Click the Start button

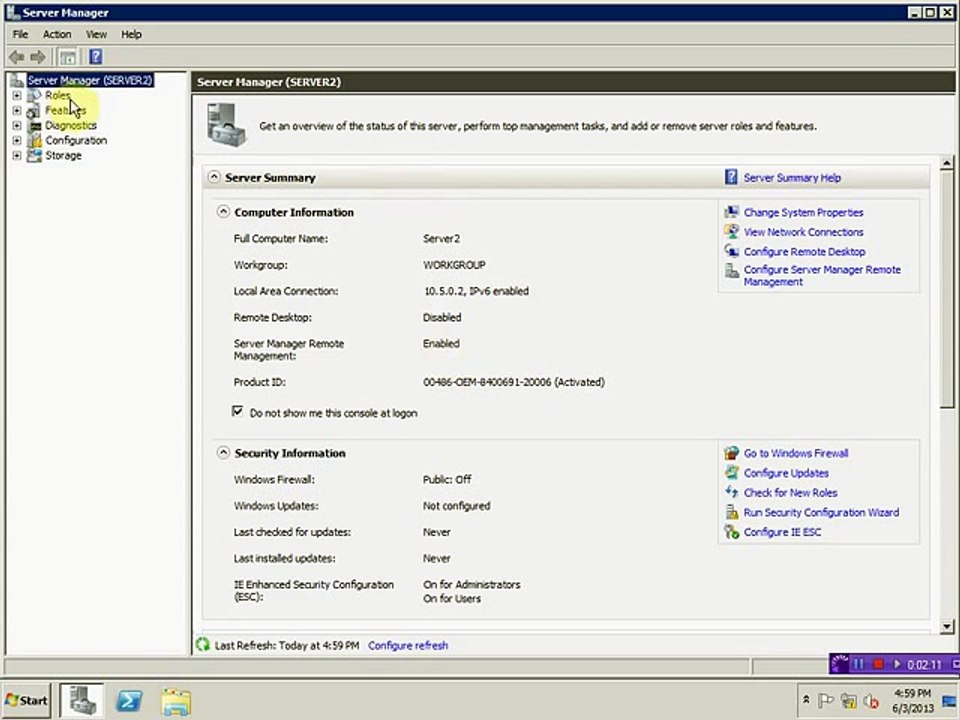coord(26,700)
